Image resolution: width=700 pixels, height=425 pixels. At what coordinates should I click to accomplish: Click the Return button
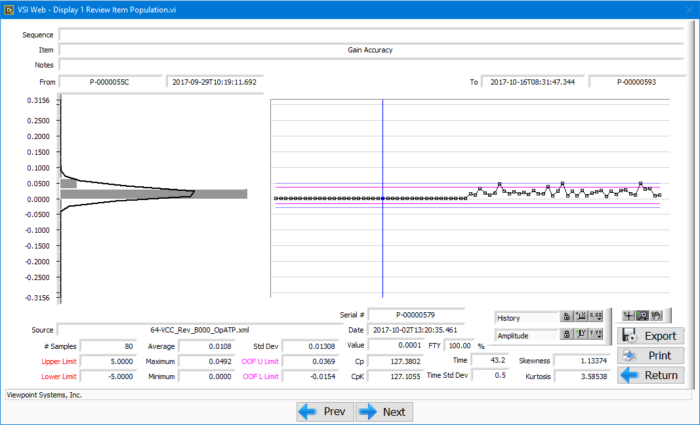tap(650, 375)
